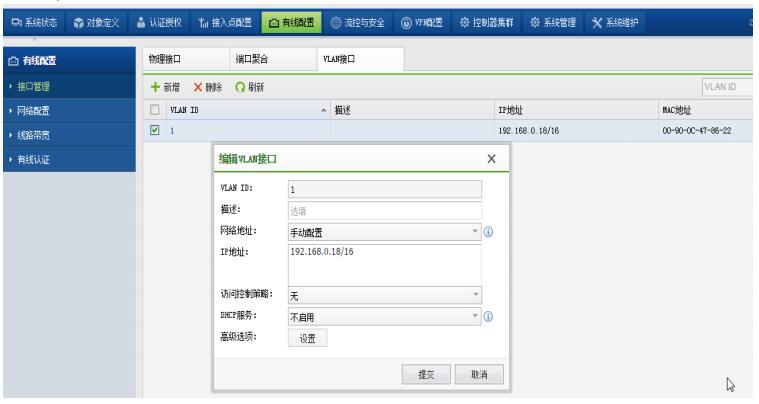
Task: Open the 网络地址 dropdown showing 手动配置
Action: [383, 230]
